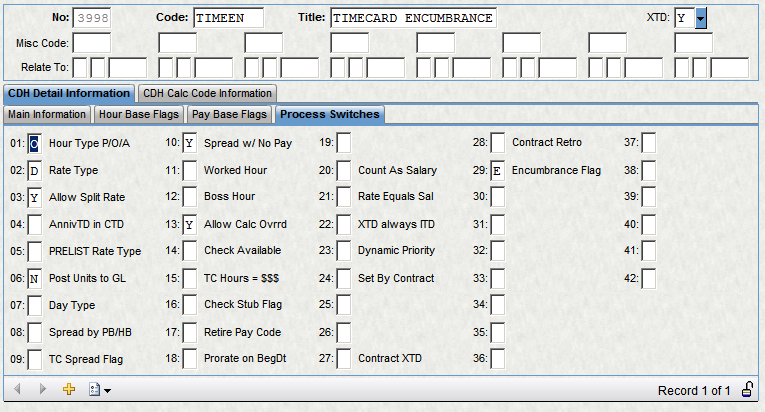Click the record lock icon
Screen dimensions: 765x412
747,389
